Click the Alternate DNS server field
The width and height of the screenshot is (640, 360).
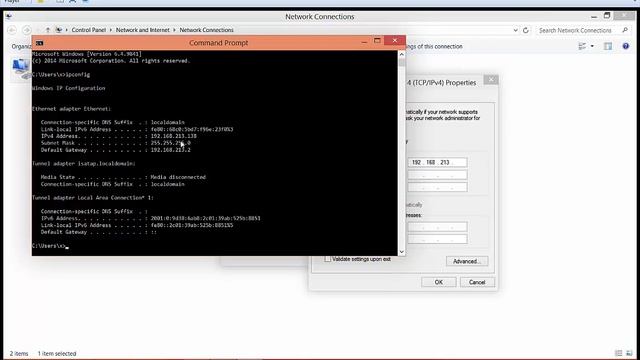click(438, 239)
